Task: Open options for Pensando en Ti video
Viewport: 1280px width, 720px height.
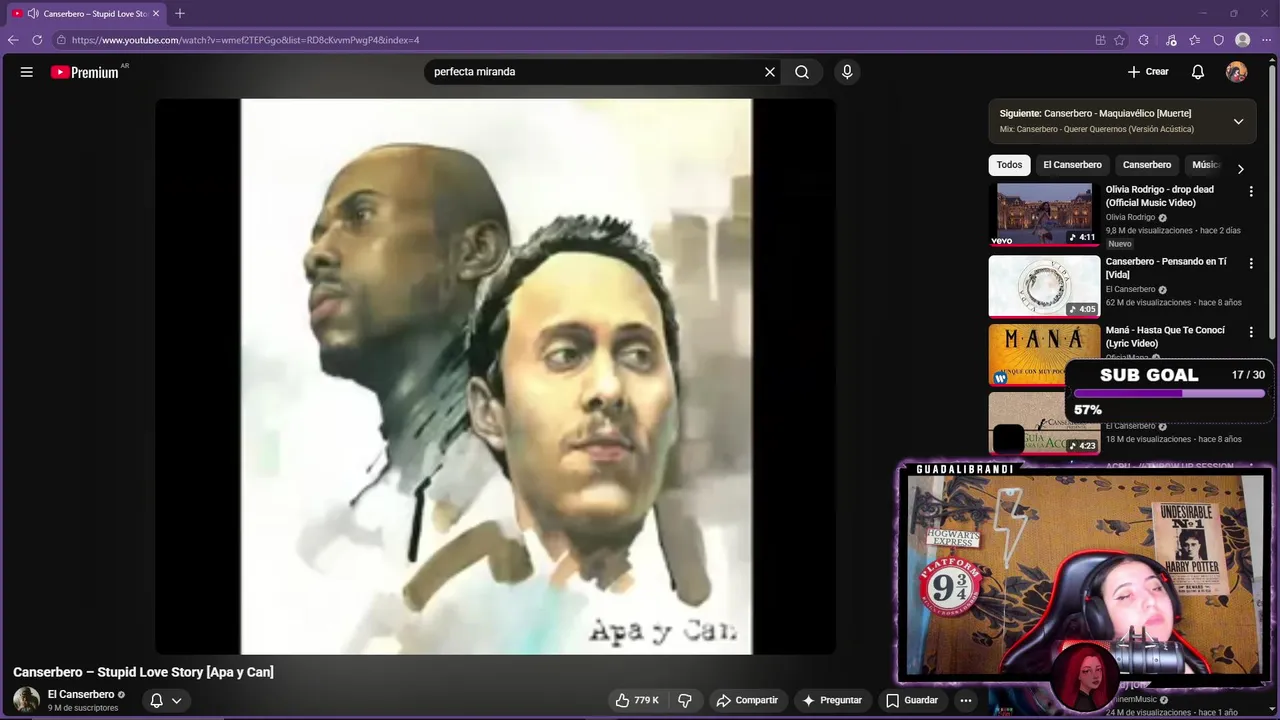Action: click(1250, 263)
